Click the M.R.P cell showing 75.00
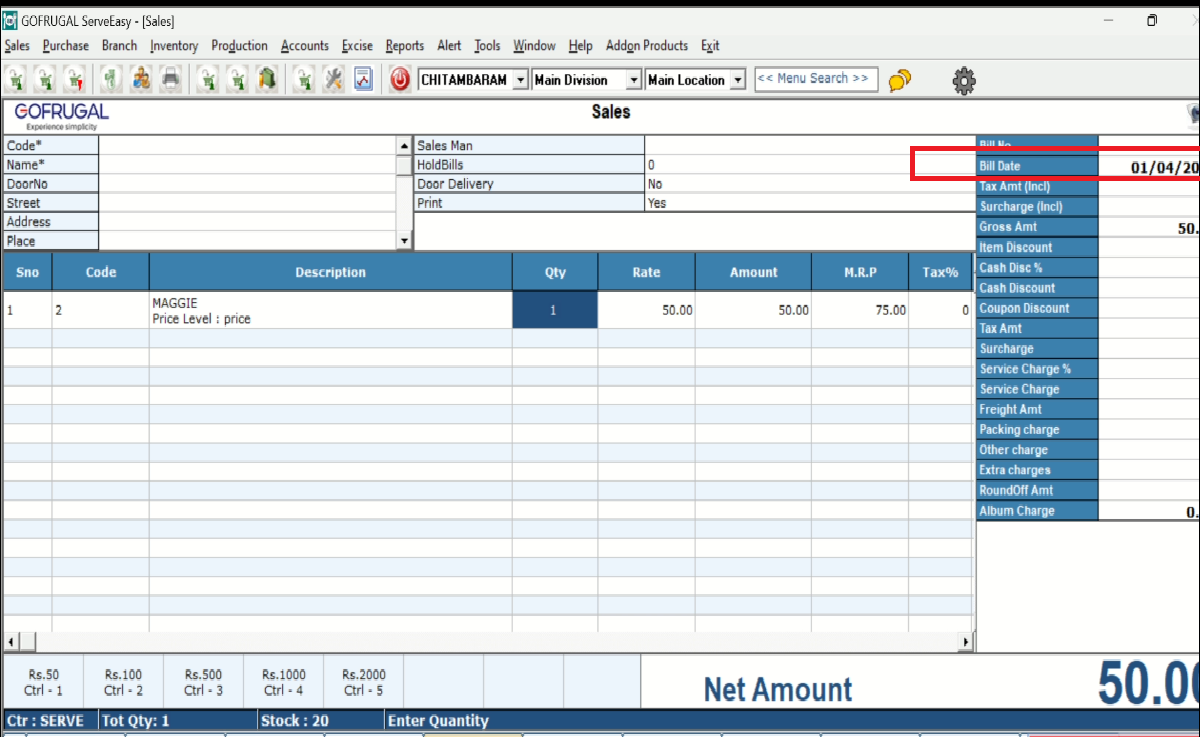The image size is (1200, 755). [860, 310]
